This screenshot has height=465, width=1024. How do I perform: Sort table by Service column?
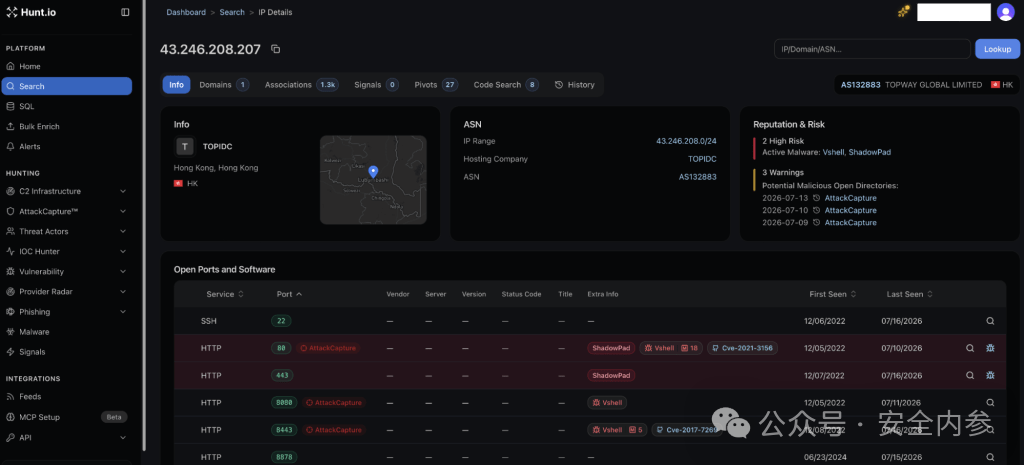pyautogui.click(x=225, y=294)
